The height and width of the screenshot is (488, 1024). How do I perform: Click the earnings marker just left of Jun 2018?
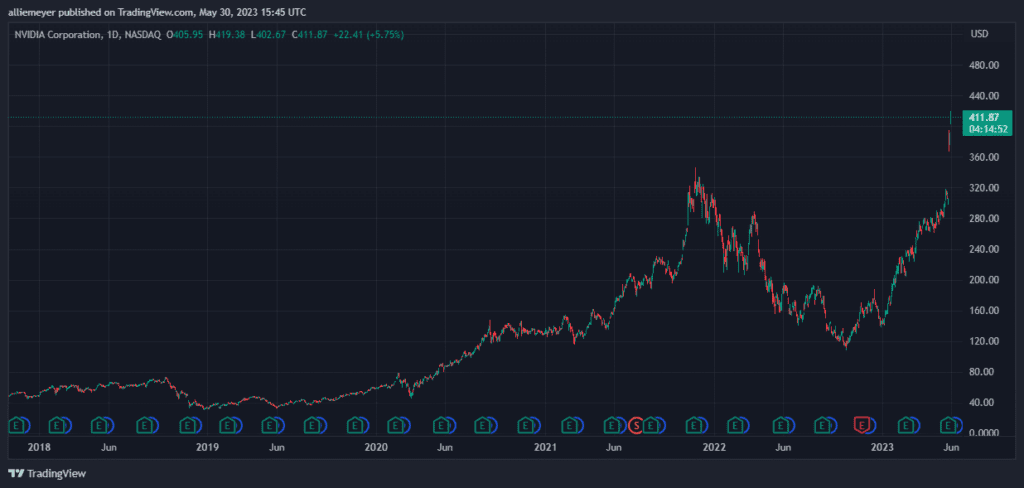tap(101, 426)
